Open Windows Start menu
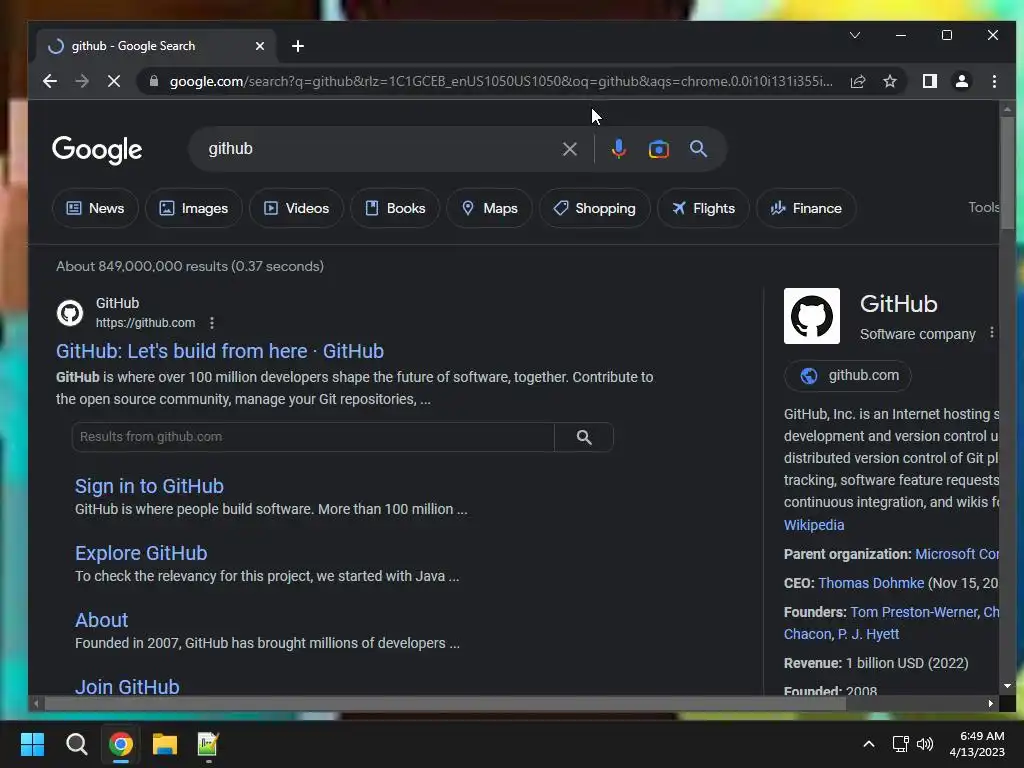Screen dimensions: 1024x768 [x=32, y=744]
